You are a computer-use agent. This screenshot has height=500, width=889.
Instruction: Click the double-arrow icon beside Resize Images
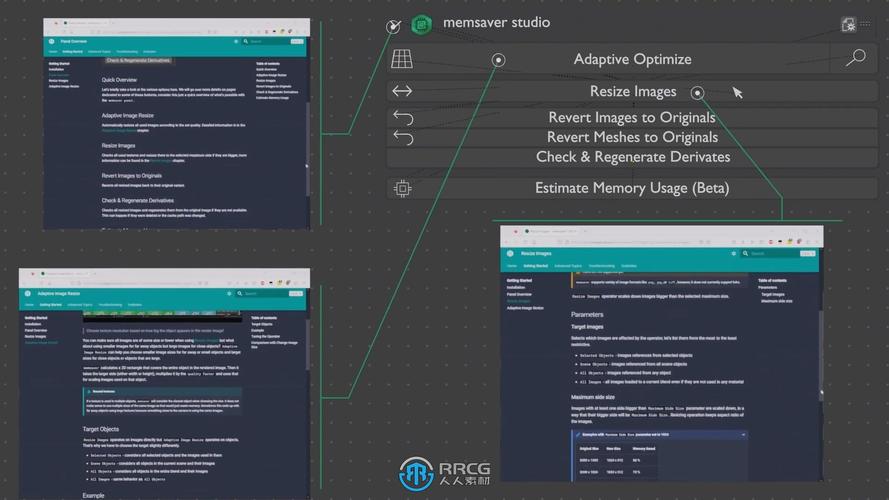pyautogui.click(x=402, y=91)
